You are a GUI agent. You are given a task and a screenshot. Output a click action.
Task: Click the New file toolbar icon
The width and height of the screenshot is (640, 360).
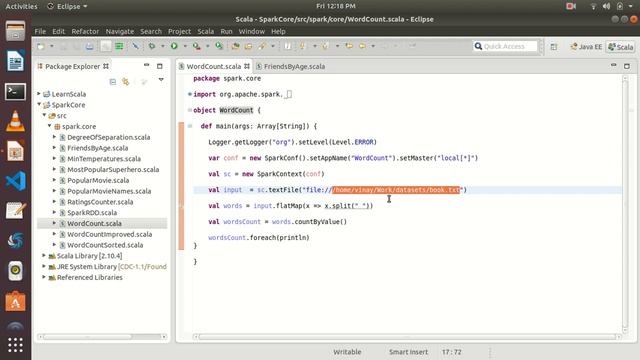click(x=41, y=46)
